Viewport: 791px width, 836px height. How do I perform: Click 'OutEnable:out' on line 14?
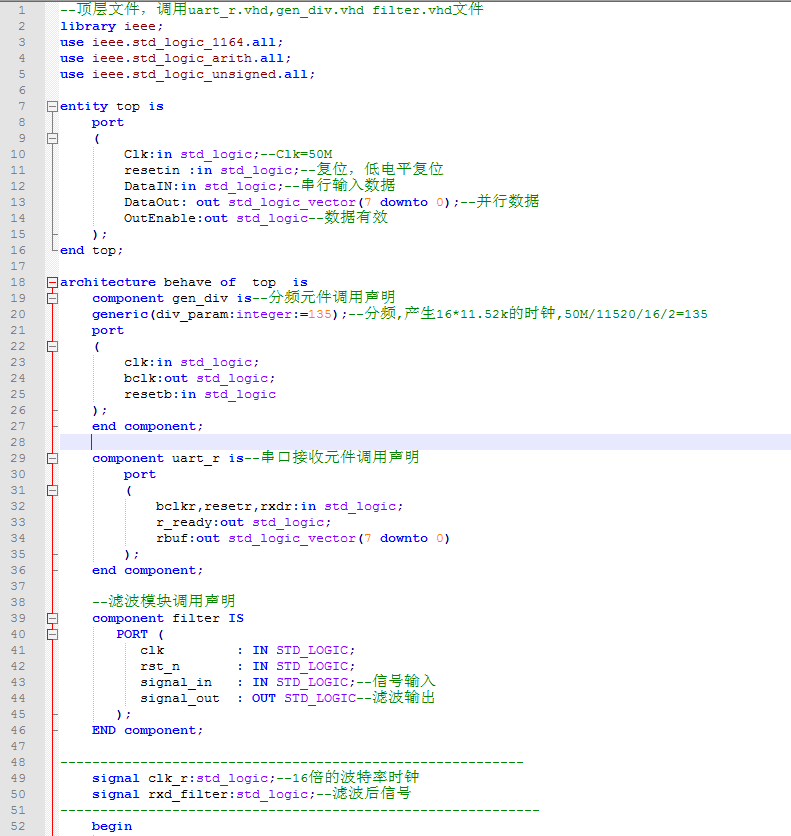(x=176, y=218)
